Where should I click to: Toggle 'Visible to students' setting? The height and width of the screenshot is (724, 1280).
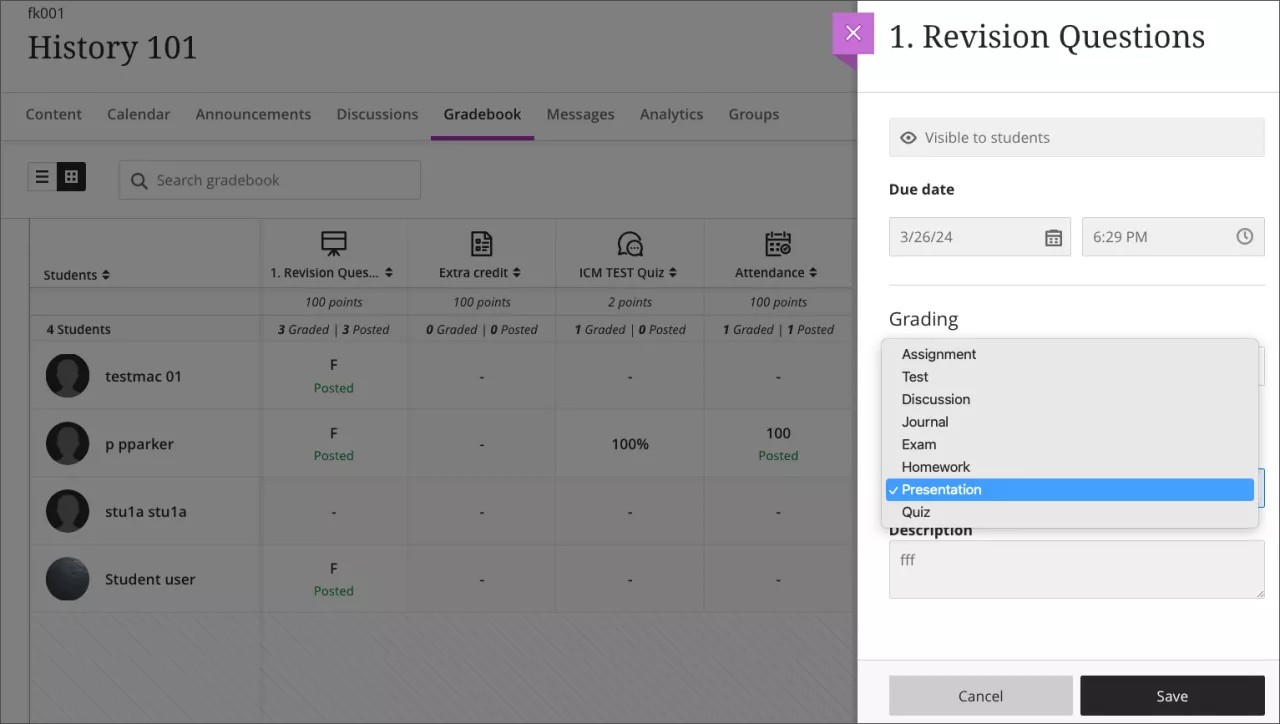pos(1076,137)
